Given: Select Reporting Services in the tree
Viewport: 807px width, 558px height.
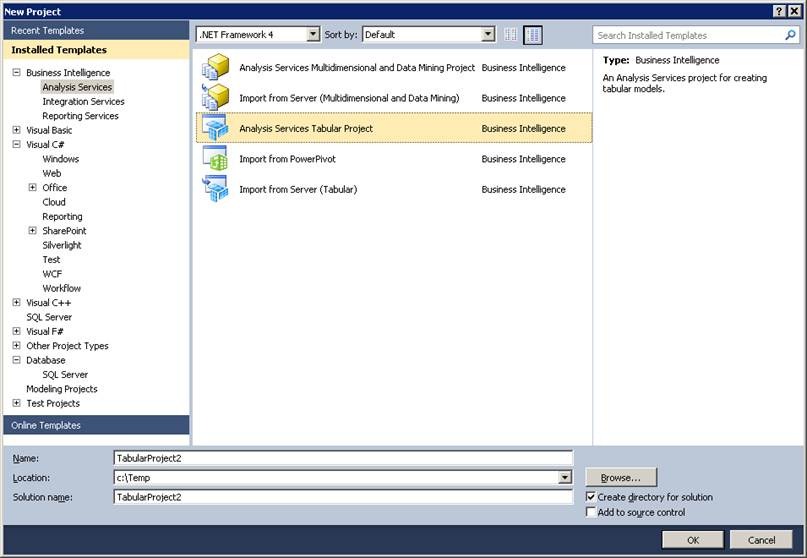Looking at the screenshot, I should [80, 116].
